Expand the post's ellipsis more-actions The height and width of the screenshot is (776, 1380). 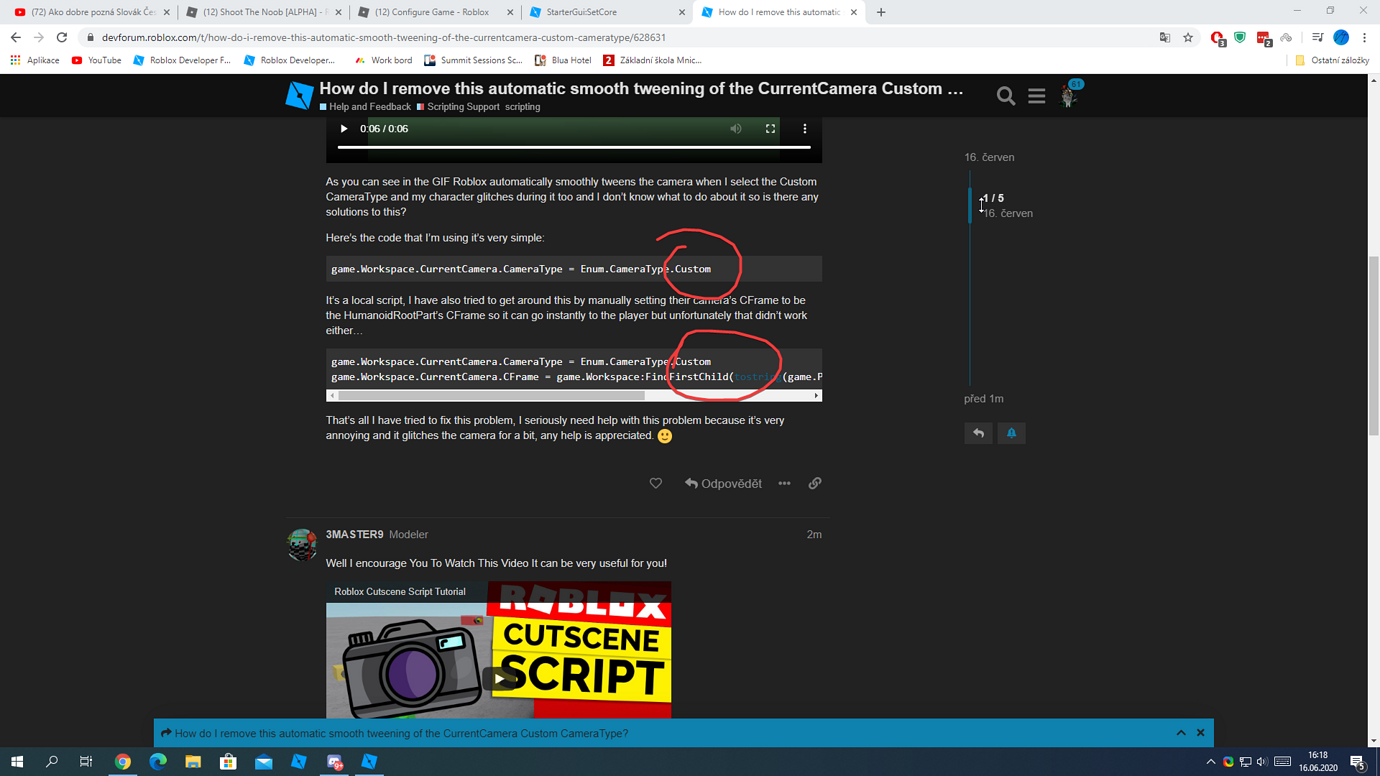point(784,483)
